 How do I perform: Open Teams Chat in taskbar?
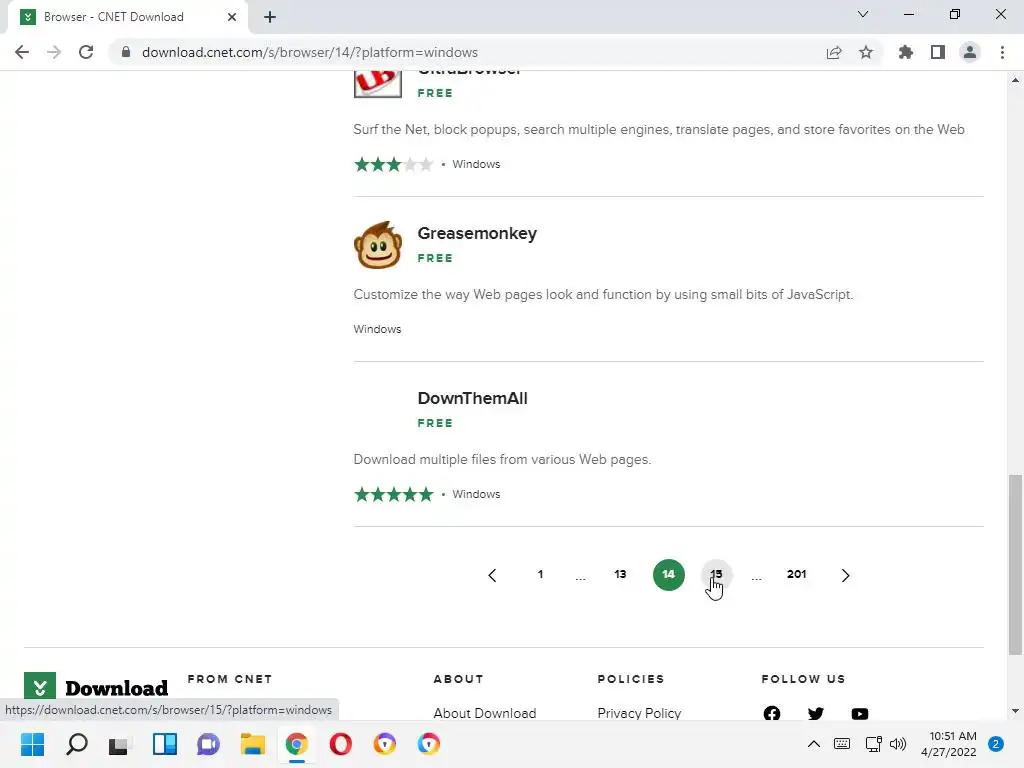point(208,744)
